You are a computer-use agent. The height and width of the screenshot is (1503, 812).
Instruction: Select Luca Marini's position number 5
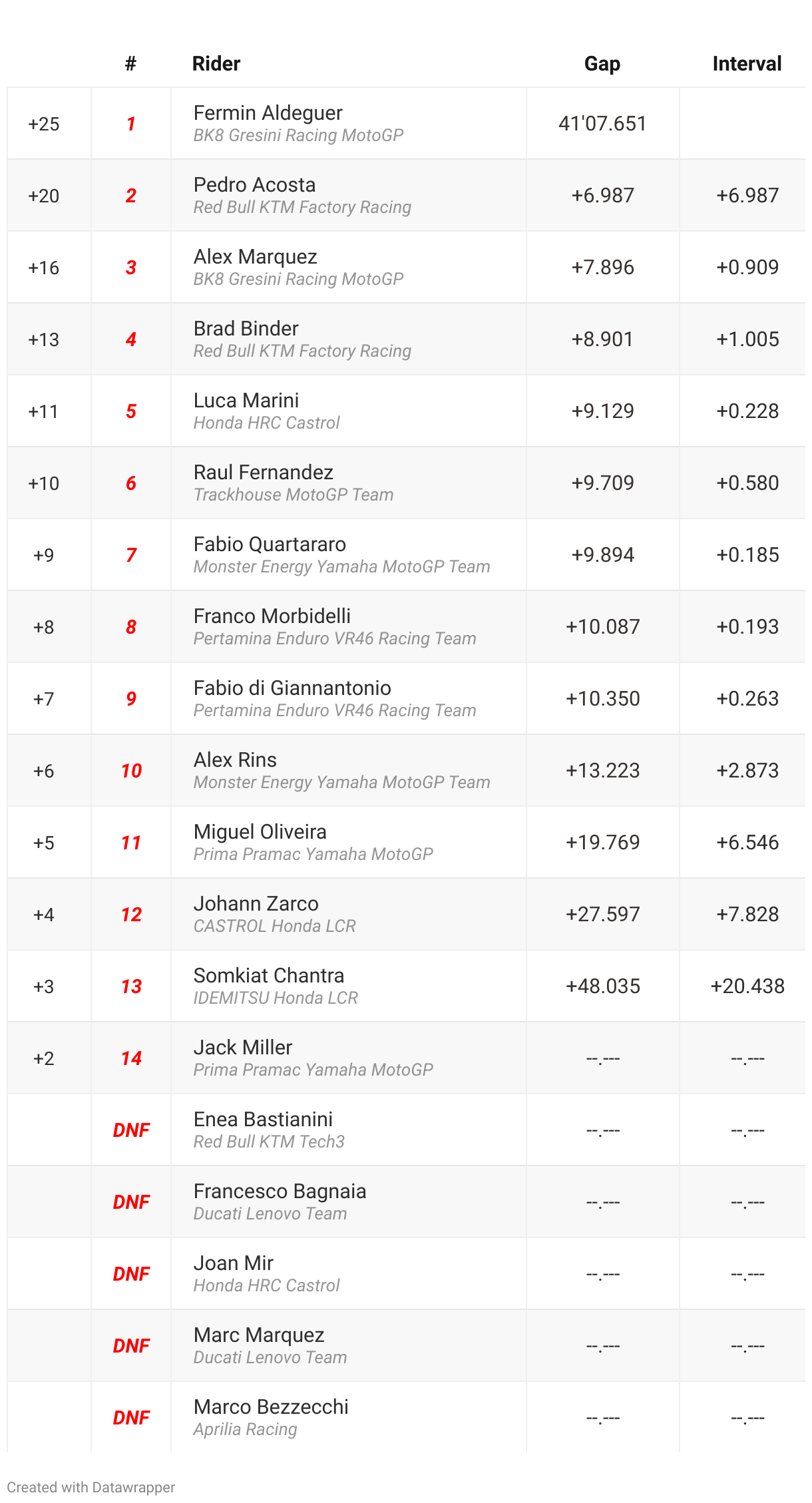coord(131,411)
